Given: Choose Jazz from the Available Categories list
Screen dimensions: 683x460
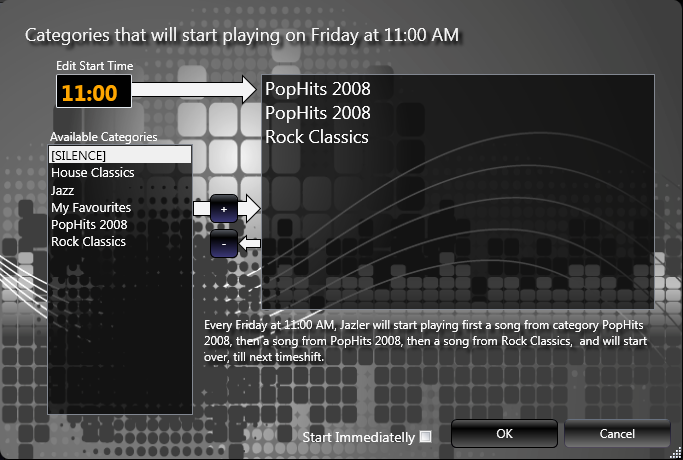Looking at the screenshot, I should (63, 190).
